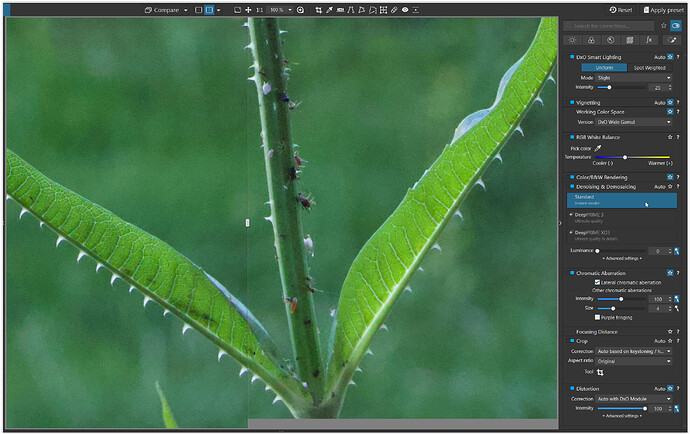Choose DeepPRISME XD3 denoising
690x434 pixels.
(x=622, y=235)
